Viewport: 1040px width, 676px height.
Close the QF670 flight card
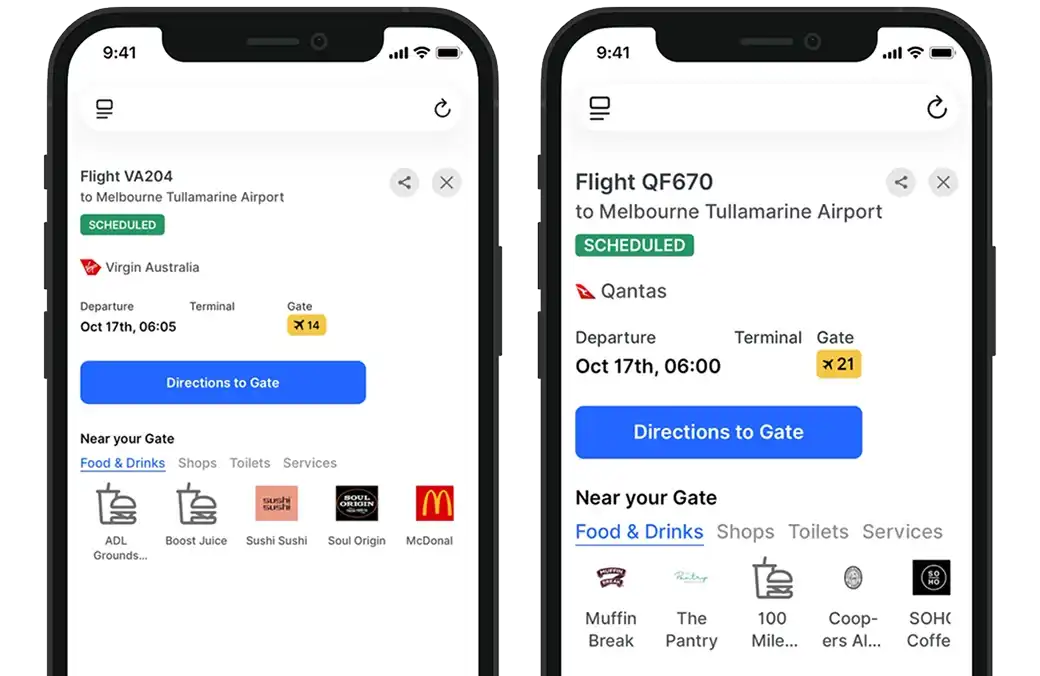pos(943,182)
